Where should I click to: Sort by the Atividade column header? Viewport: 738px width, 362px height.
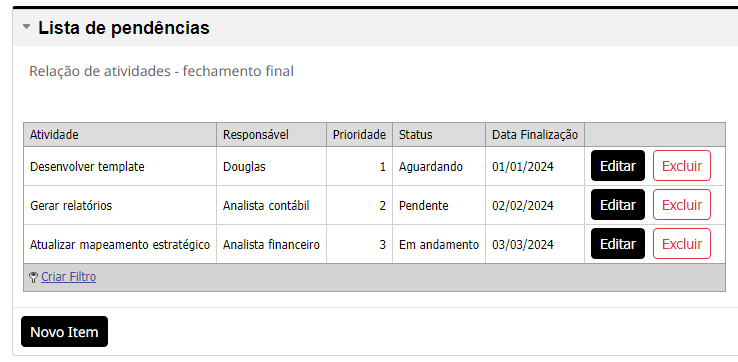pyautogui.click(x=54, y=135)
